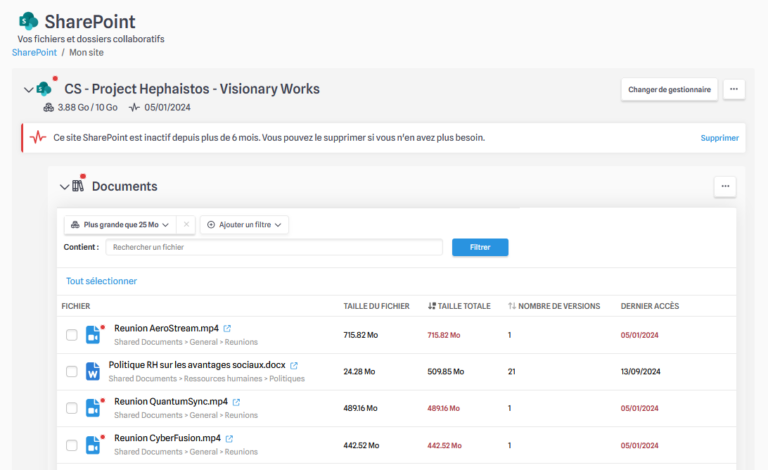Screen dimensions: 768x470
Task: Open Reunion CyberFusion.mp4 via its external link icon
Action: pos(229,439)
